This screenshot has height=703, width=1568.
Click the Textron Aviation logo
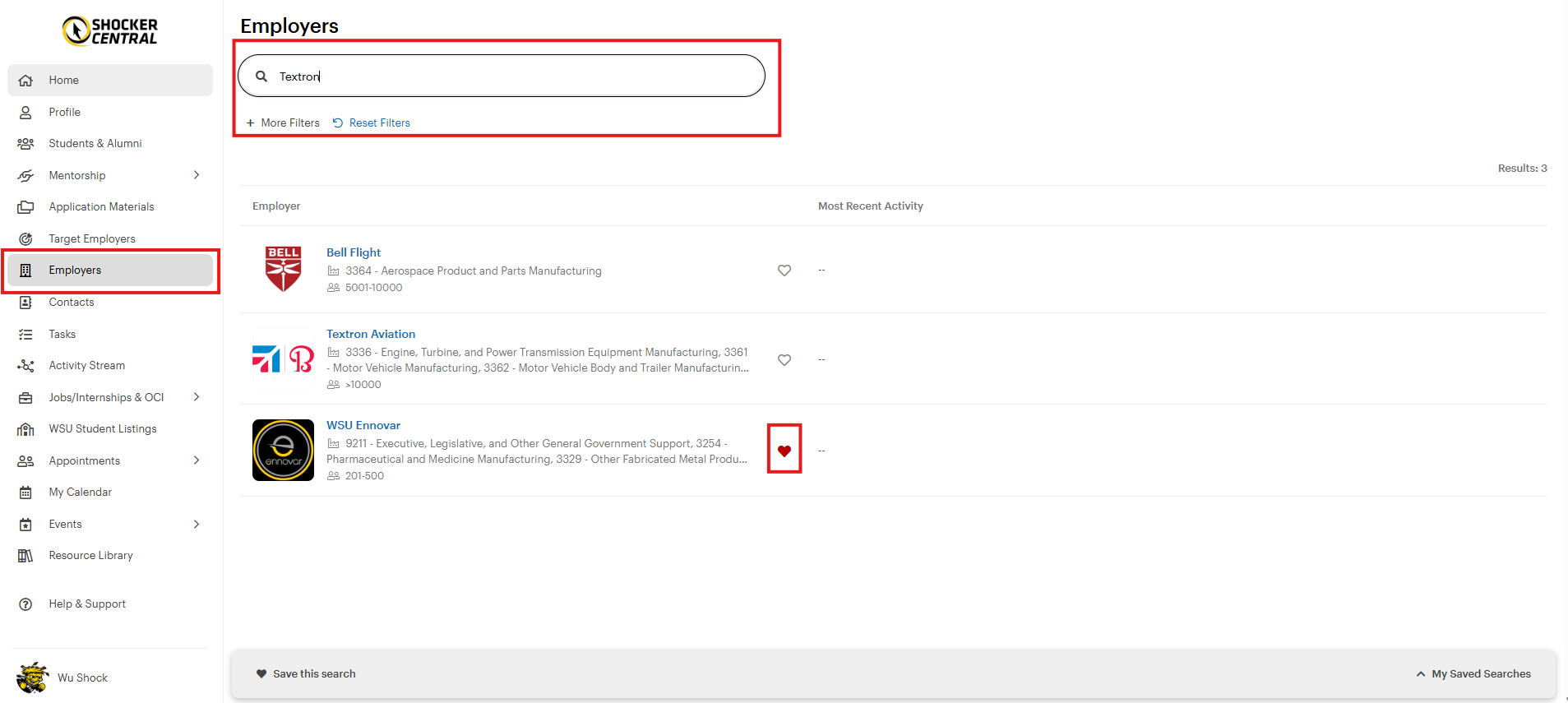point(283,359)
